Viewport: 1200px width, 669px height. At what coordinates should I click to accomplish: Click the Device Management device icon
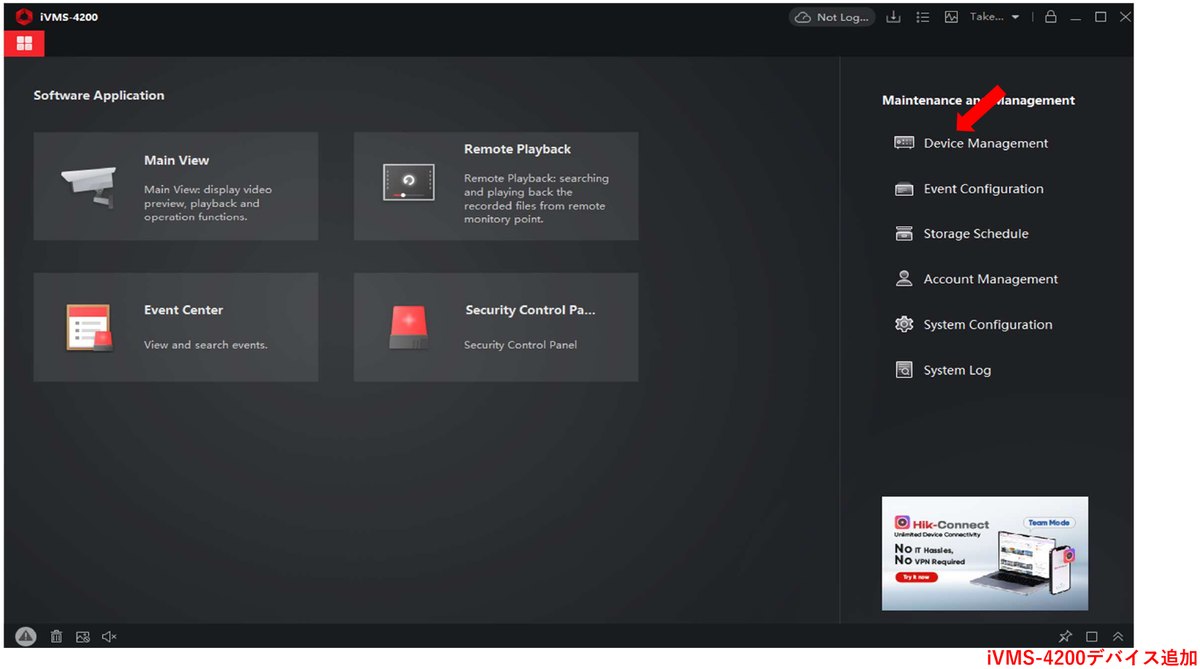pos(904,143)
